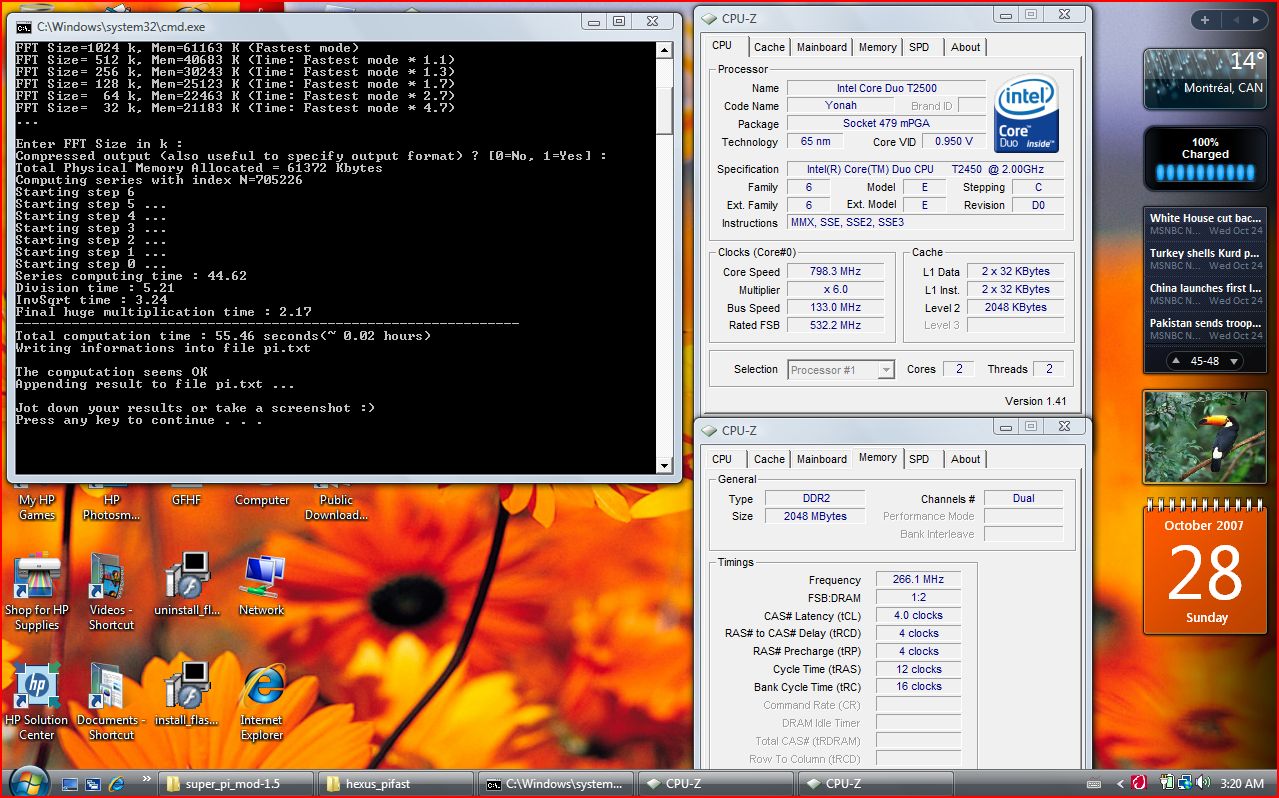Image resolution: width=1279 pixels, height=798 pixels.
Task: Open the SPD tab in bottom CPU-Z window
Action: 919,459
